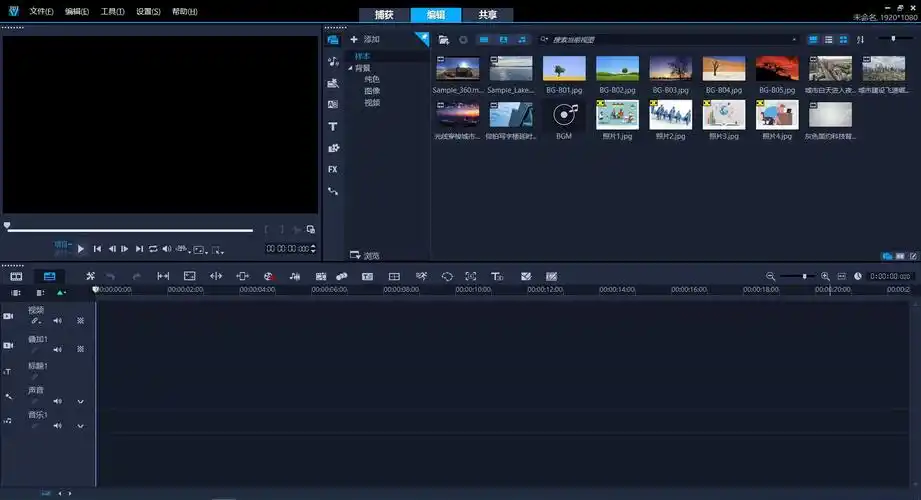Screen dimensions: 921x500
Task: Open the preview aspect ratio dropdown
Action: pyautogui.click(x=200, y=248)
